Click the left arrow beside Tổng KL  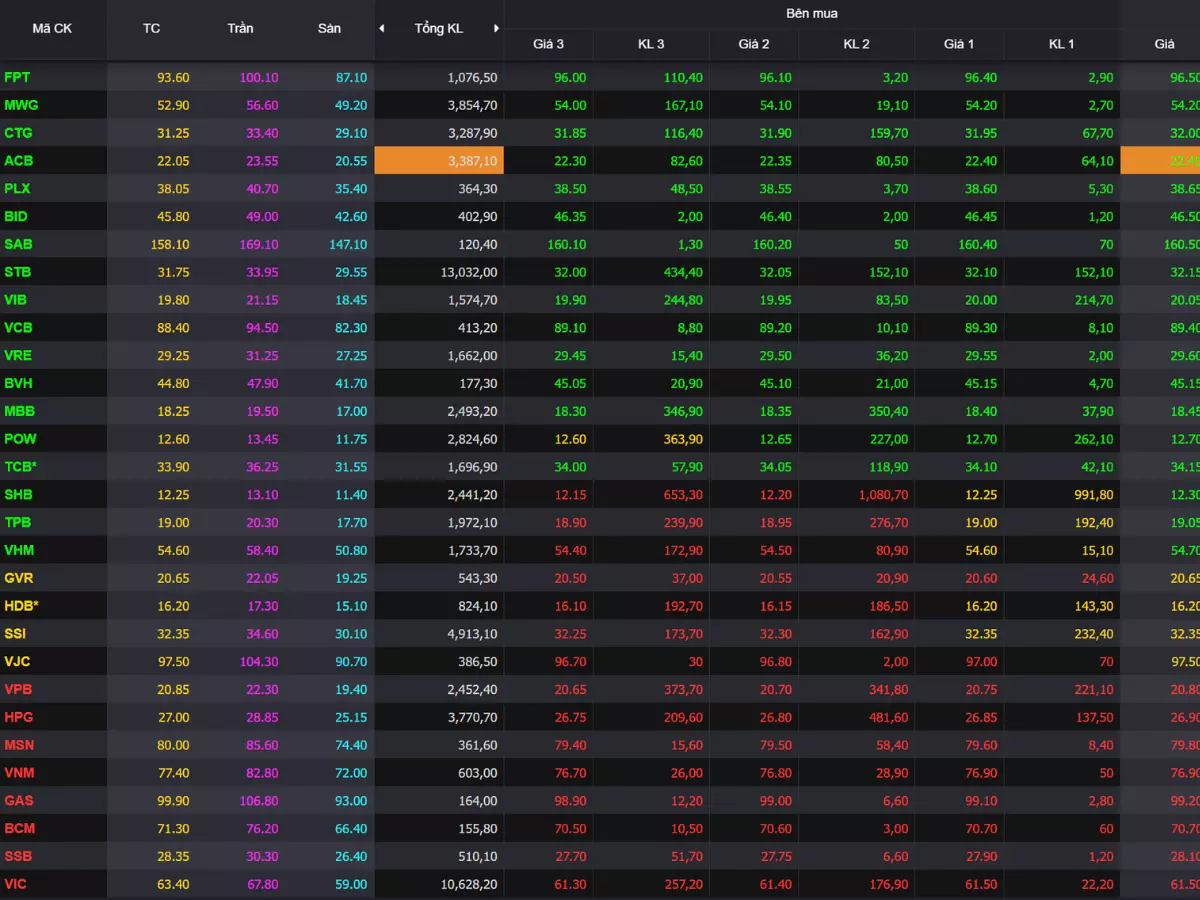tap(381, 28)
